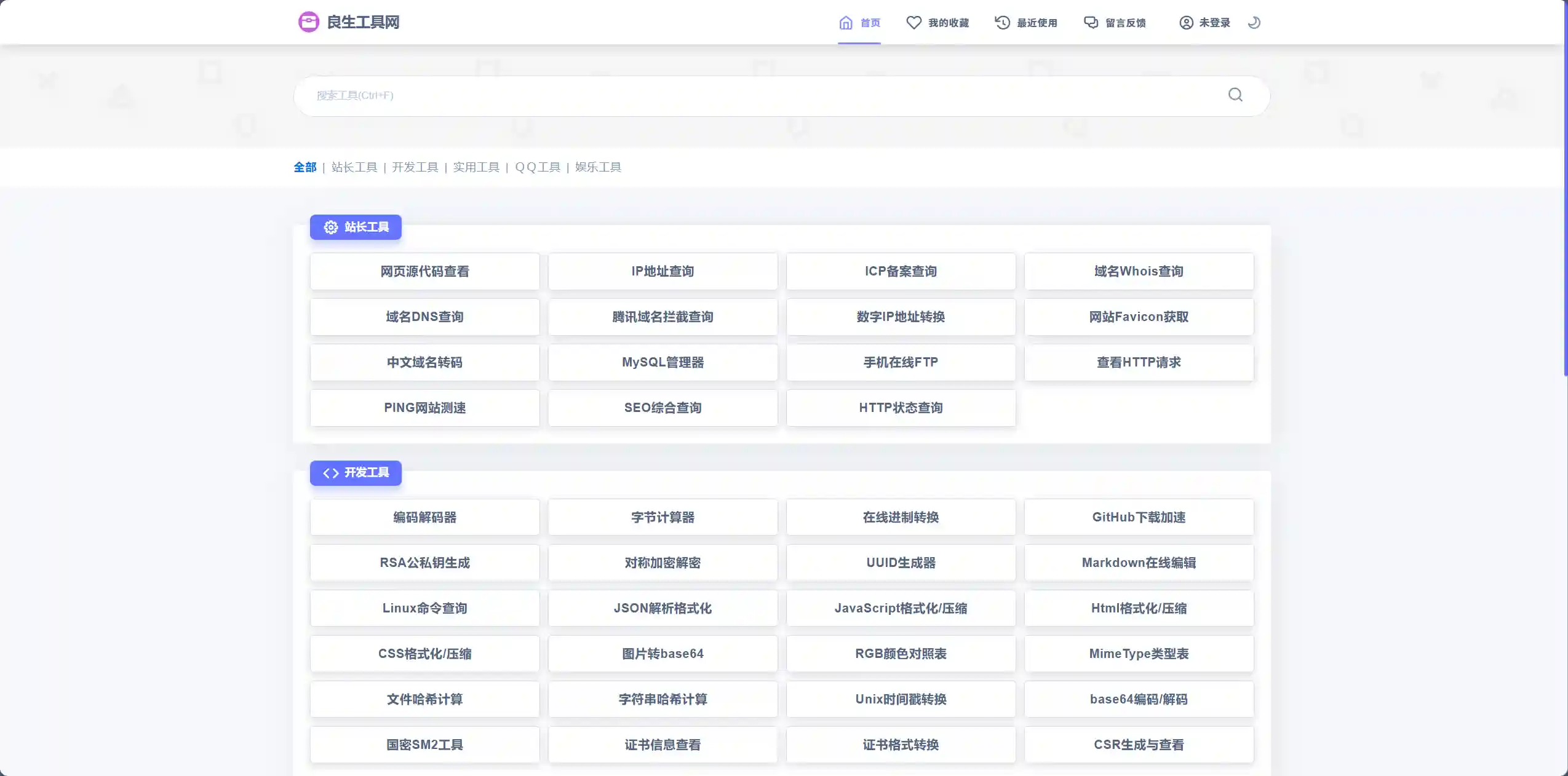Screen dimensions: 1568x776
Task: Click the 良生工具网 logo icon
Action: coord(308,22)
